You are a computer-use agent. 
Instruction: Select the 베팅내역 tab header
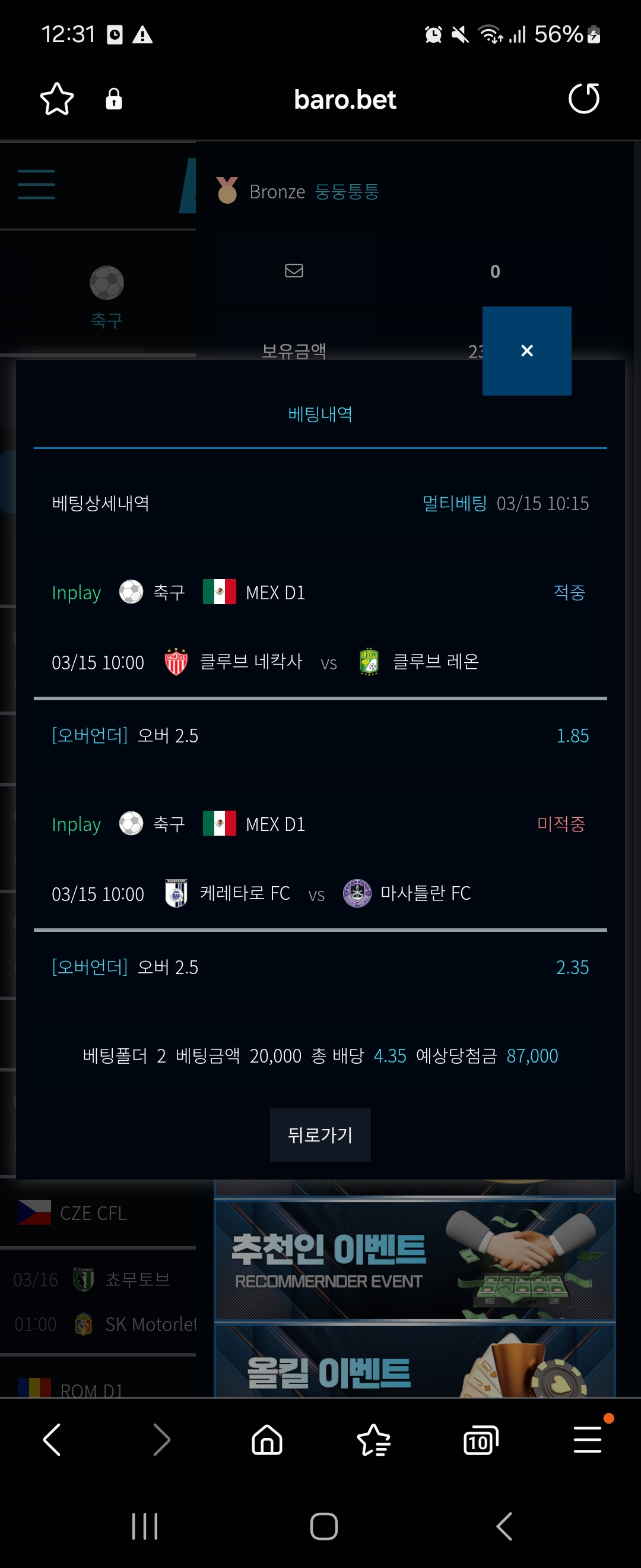point(320,415)
